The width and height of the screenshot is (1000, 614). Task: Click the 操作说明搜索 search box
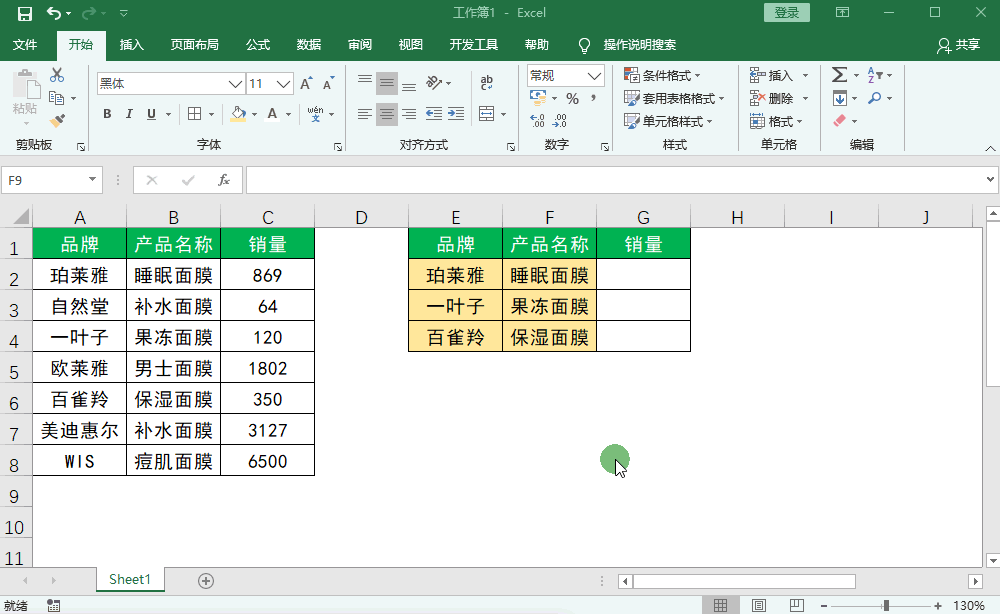[x=640, y=45]
